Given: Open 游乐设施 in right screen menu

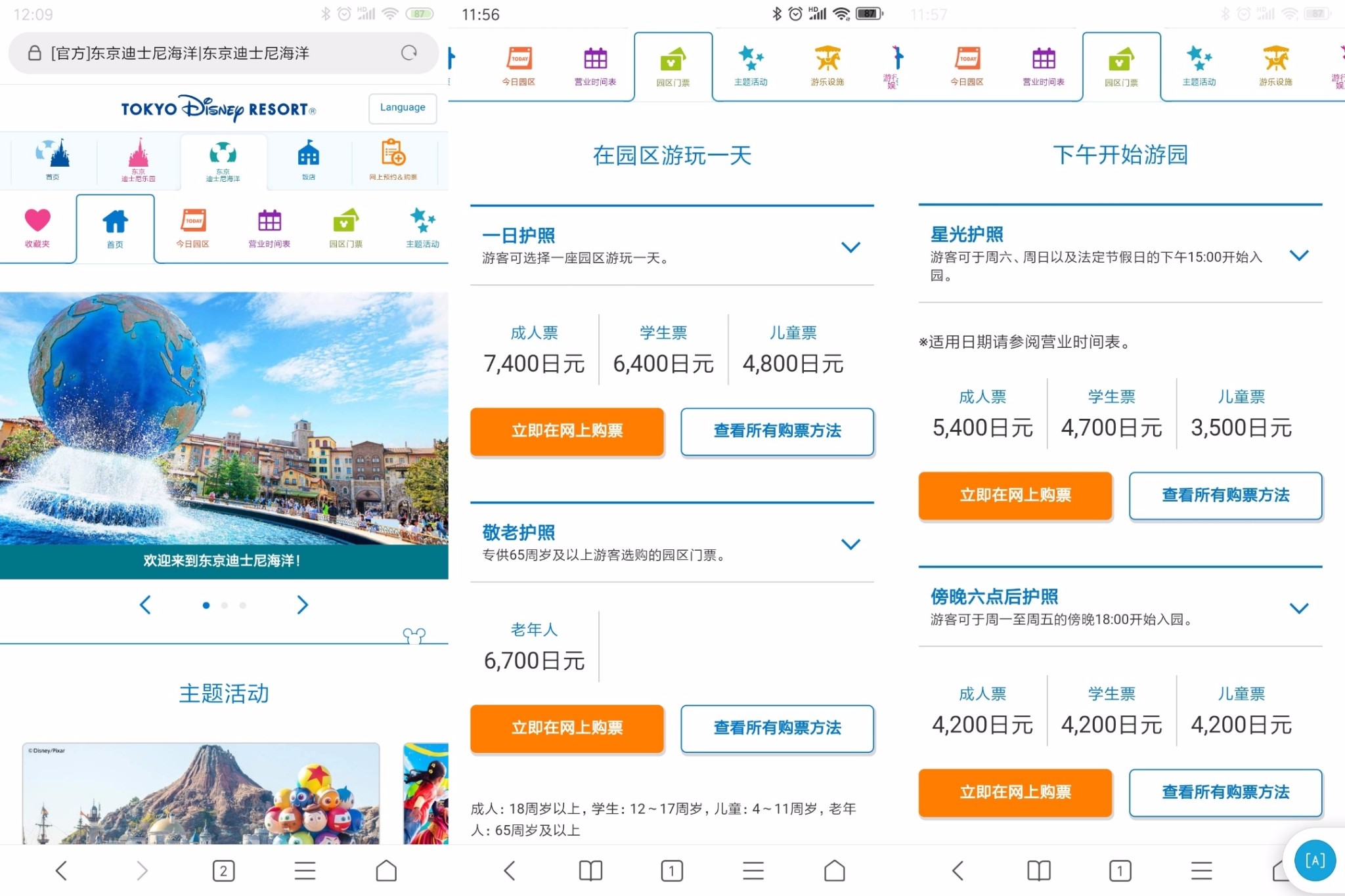Looking at the screenshot, I should coord(1276,66).
